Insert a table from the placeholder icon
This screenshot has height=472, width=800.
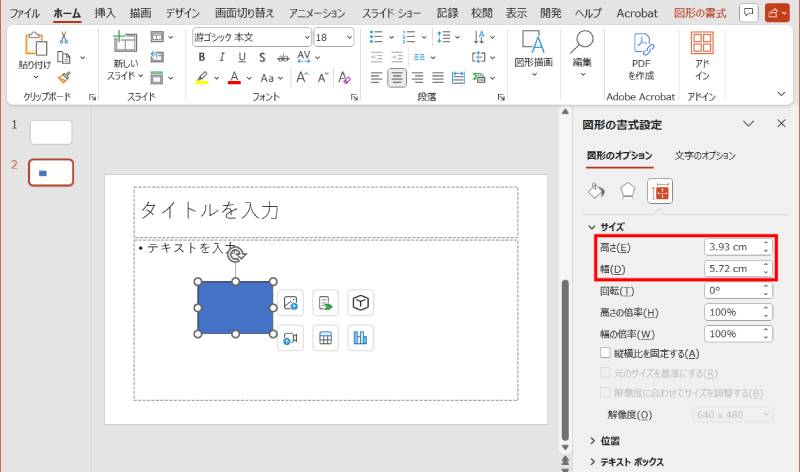326,338
